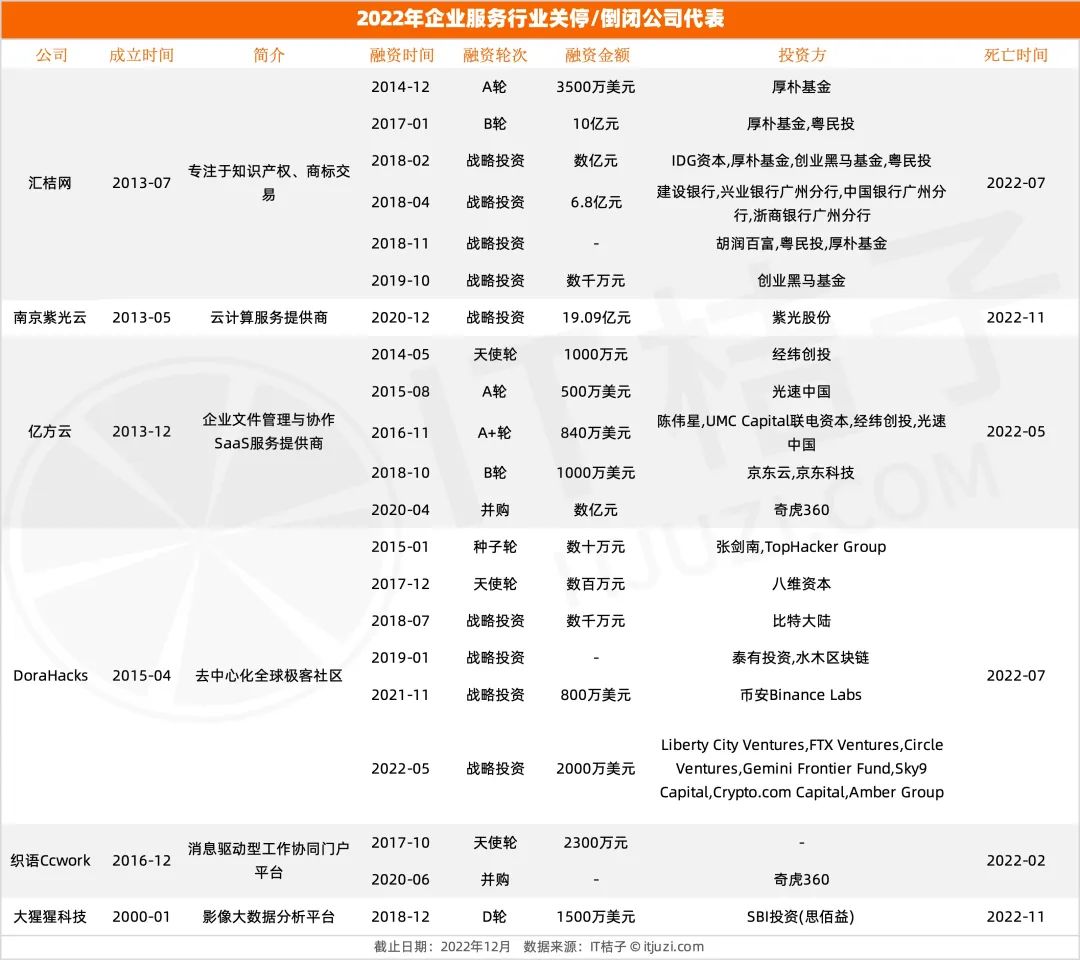Click founding date '2013-12' of 亿方云
The width and height of the screenshot is (1080, 960).
(x=141, y=432)
